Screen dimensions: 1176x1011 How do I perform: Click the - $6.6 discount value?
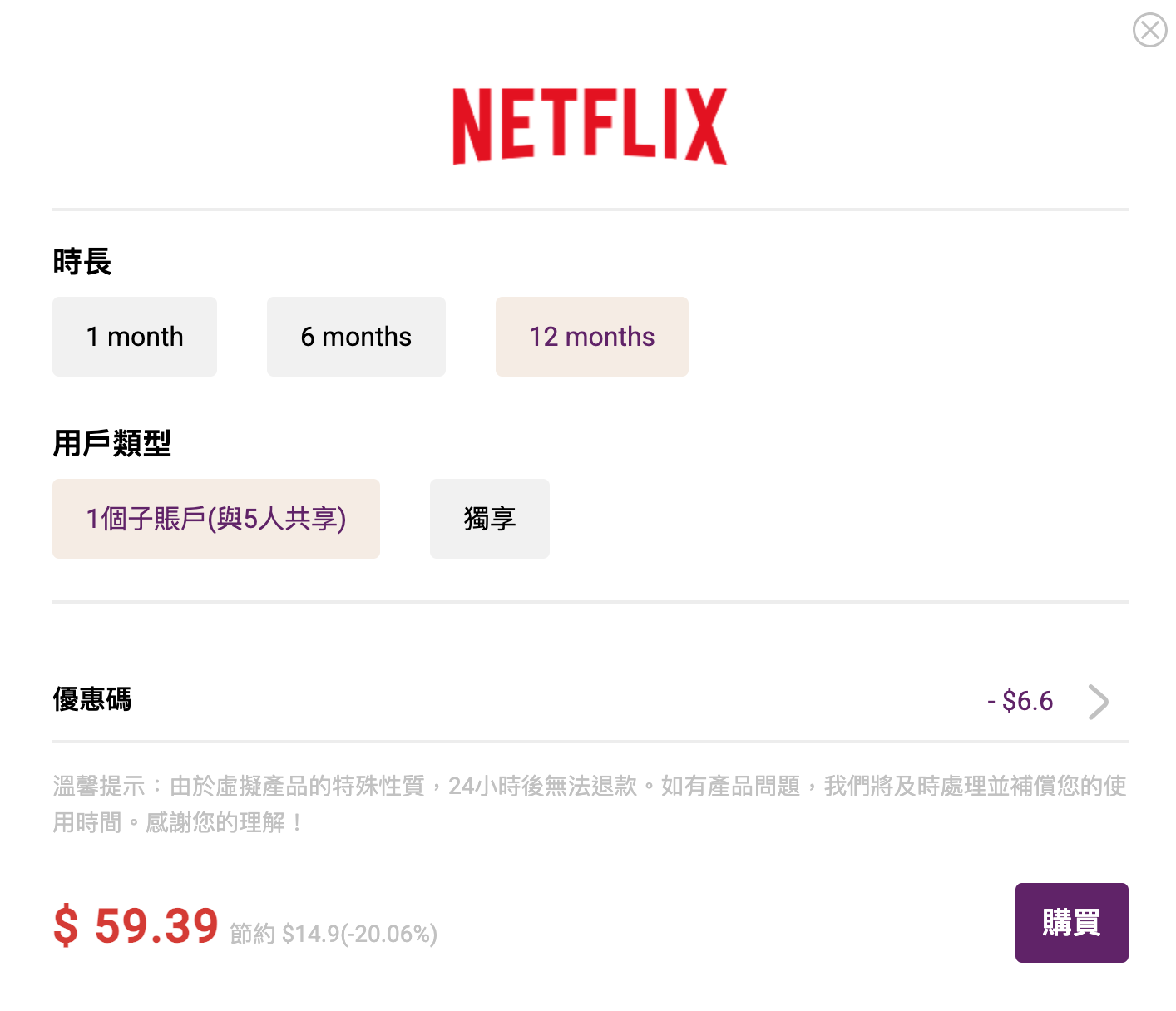click(x=1020, y=701)
